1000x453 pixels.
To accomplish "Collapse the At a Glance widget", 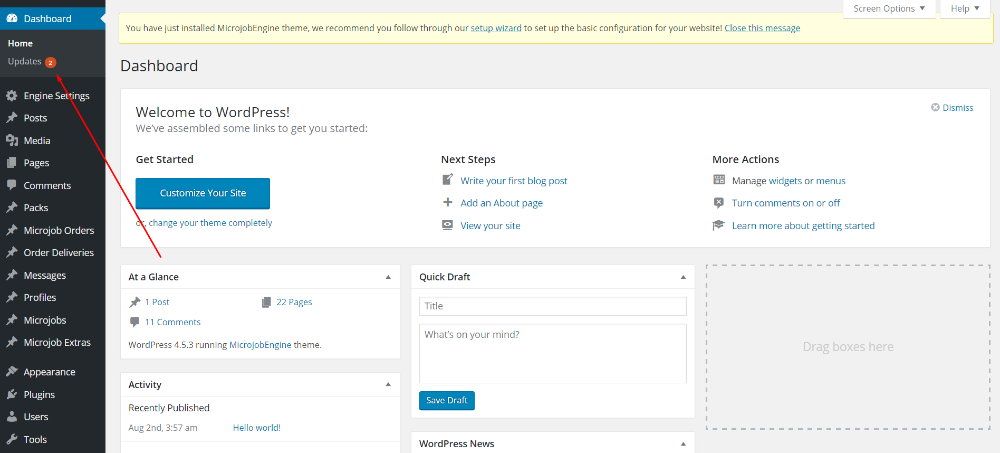I will (x=388, y=277).
